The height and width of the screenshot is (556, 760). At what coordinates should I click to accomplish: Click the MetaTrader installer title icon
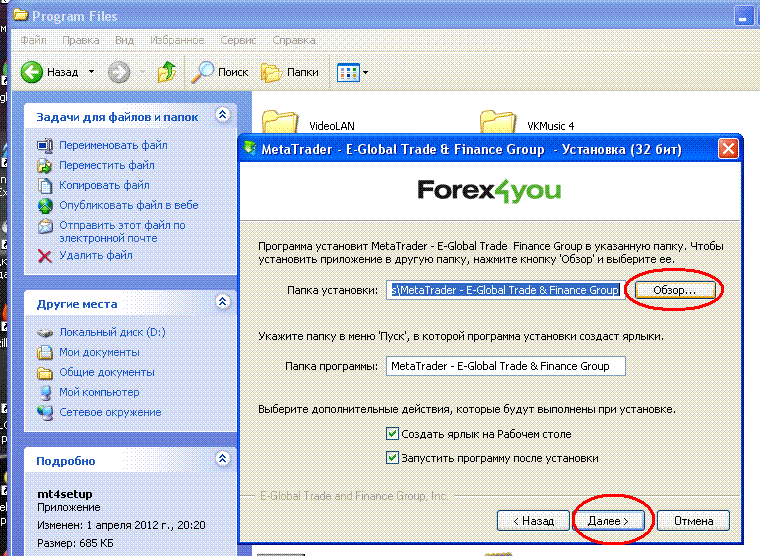point(250,148)
